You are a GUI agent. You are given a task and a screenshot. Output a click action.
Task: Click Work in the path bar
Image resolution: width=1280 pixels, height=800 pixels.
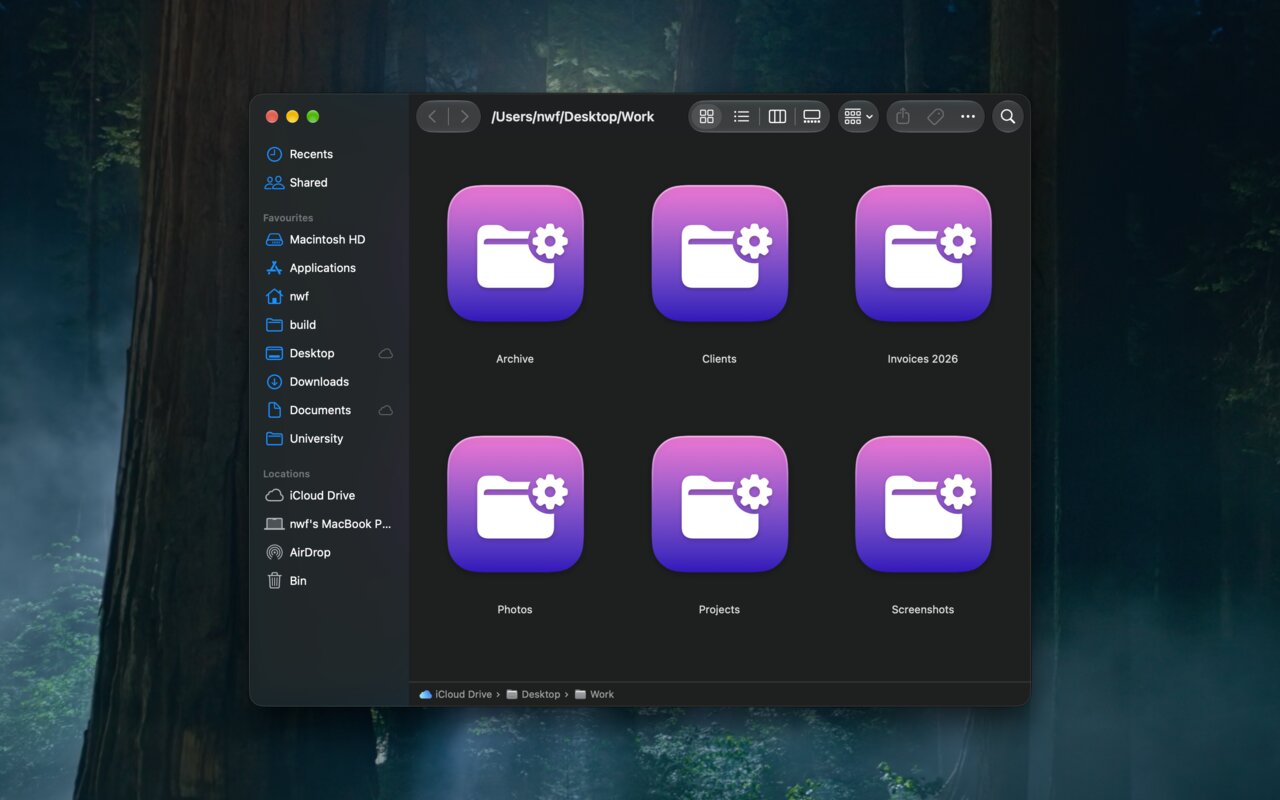point(595,694)
